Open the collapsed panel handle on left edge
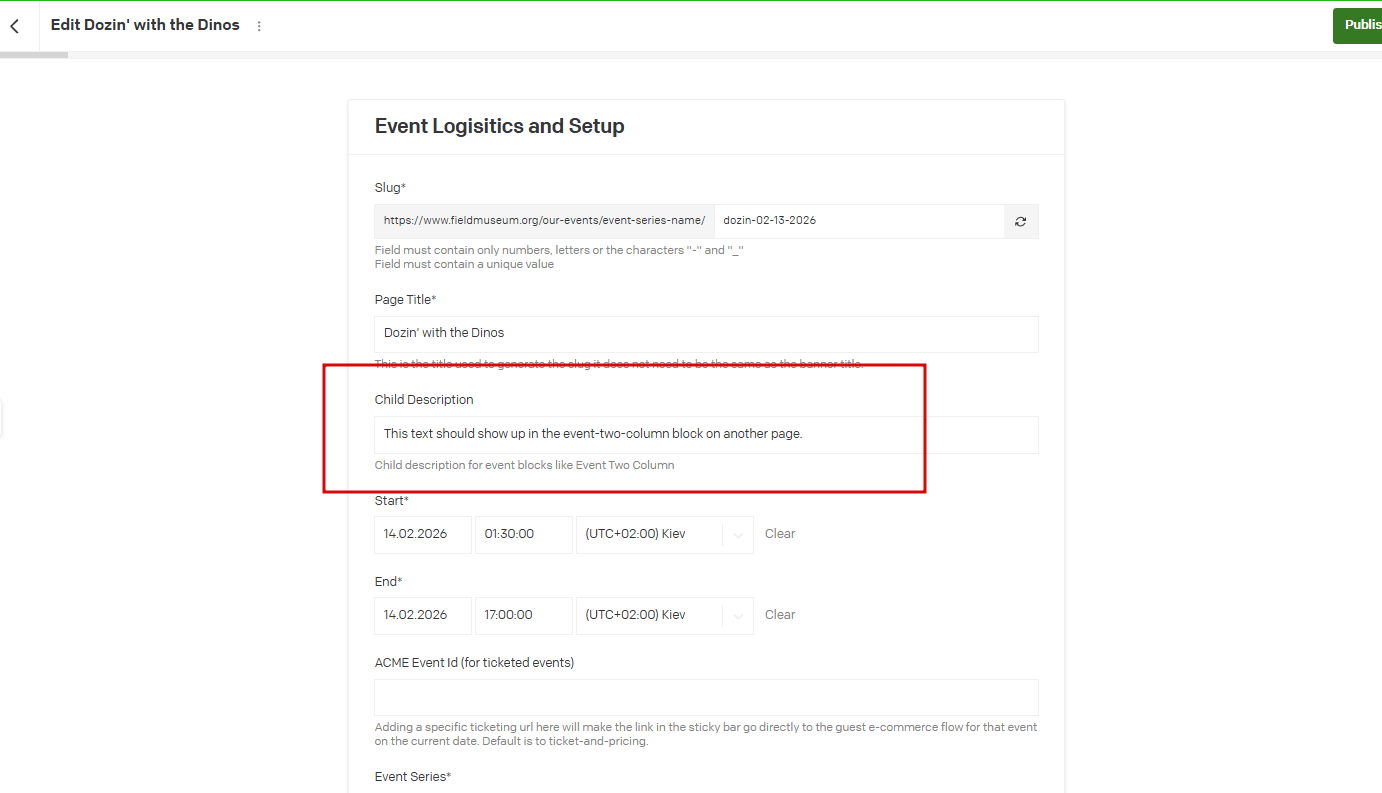 [2, 418]
